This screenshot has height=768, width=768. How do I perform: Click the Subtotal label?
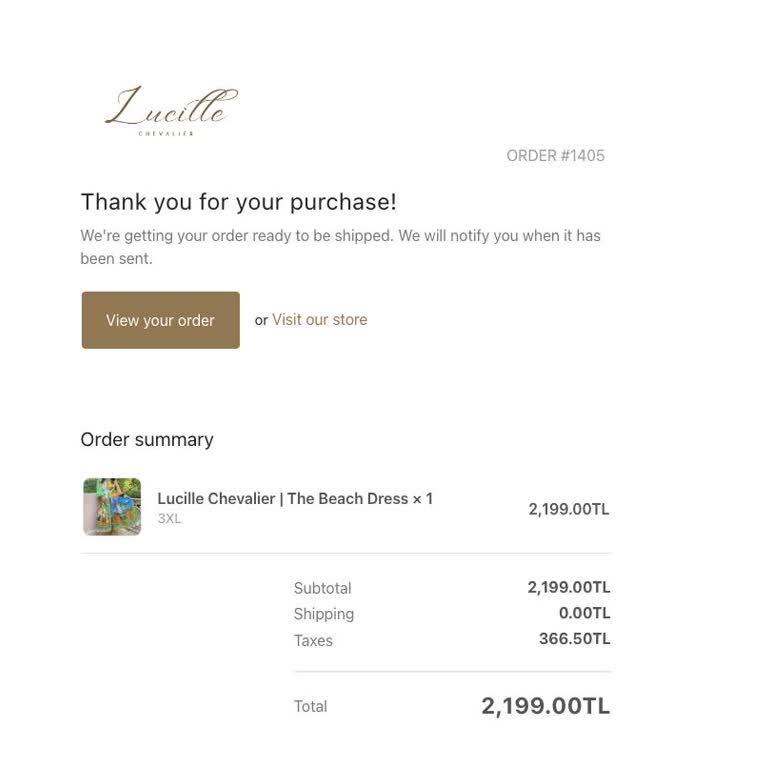[x=322, y=588]
